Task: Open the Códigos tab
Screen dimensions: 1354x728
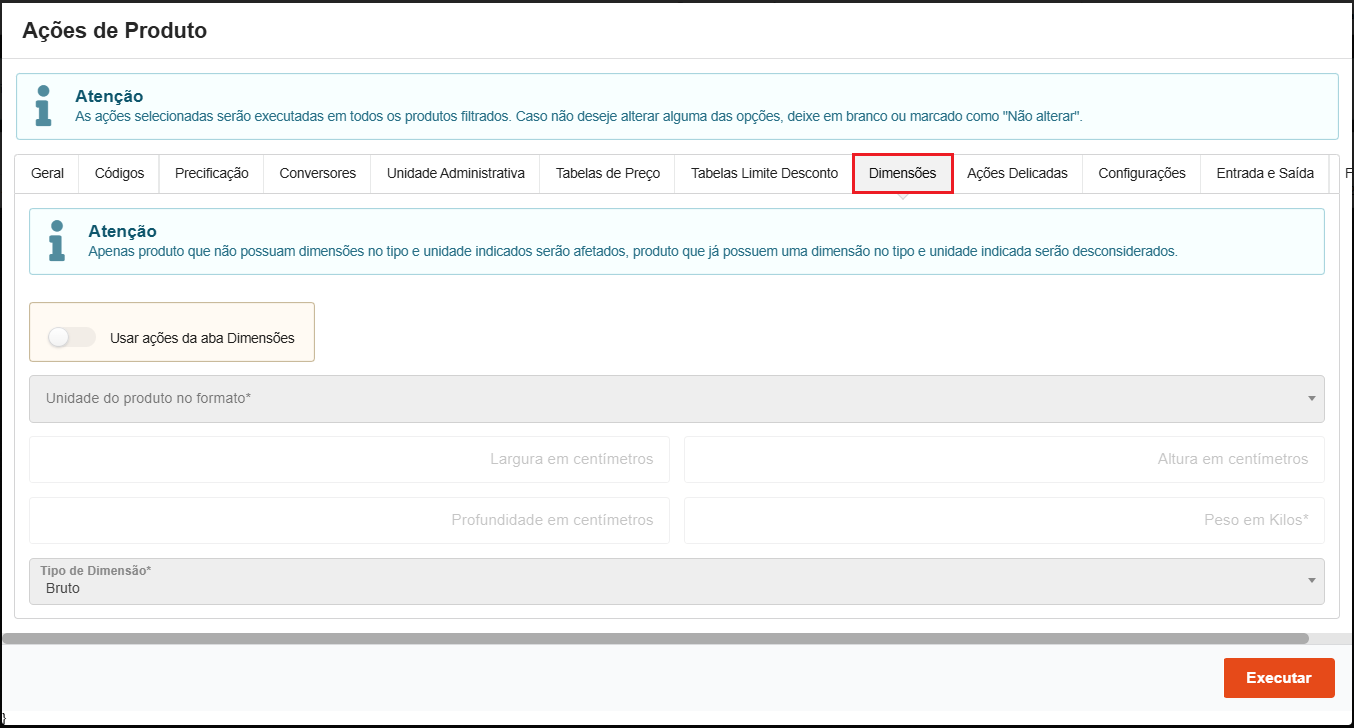Action: click(119, 174)
